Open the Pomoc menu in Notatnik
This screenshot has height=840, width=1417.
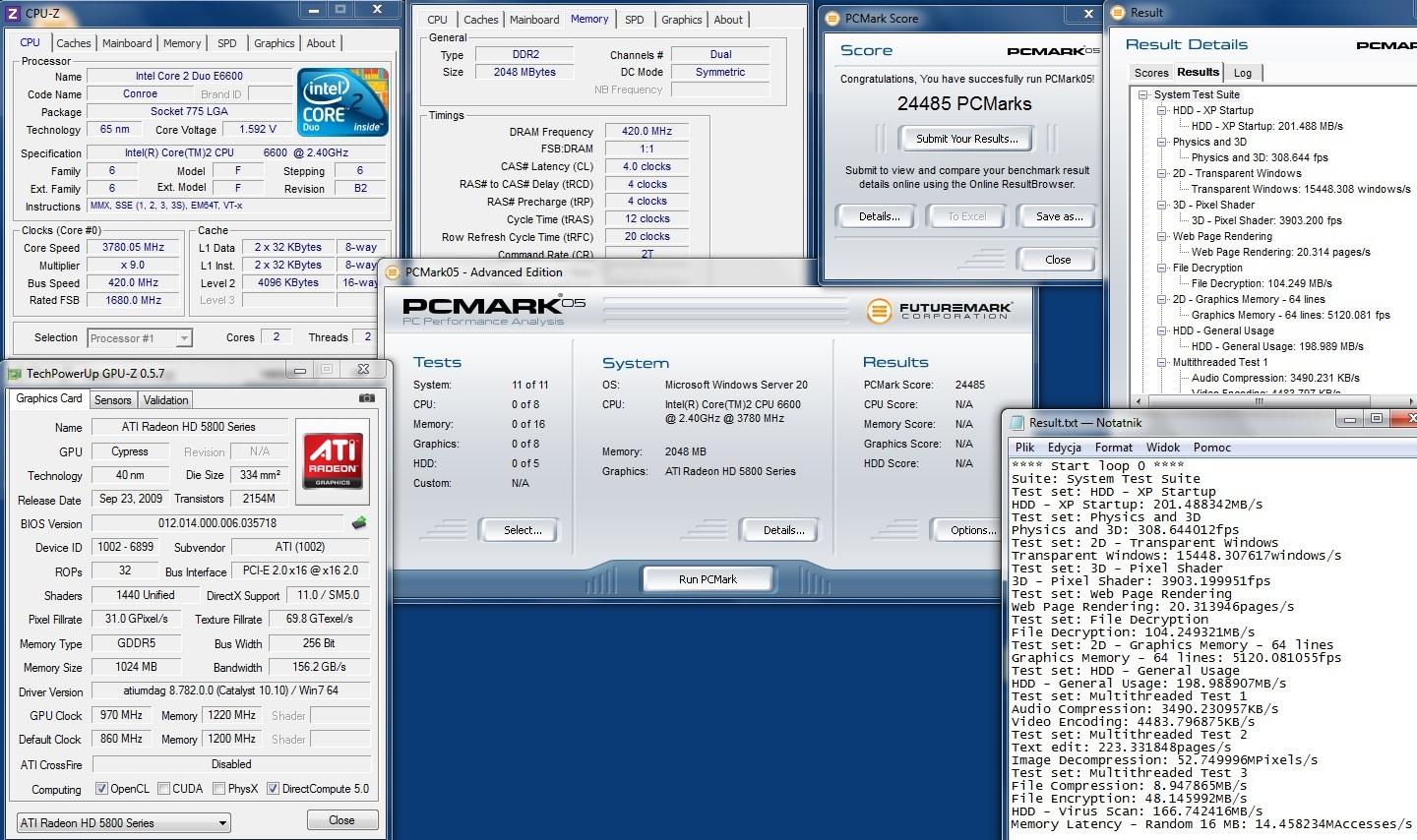point(1212,448)
